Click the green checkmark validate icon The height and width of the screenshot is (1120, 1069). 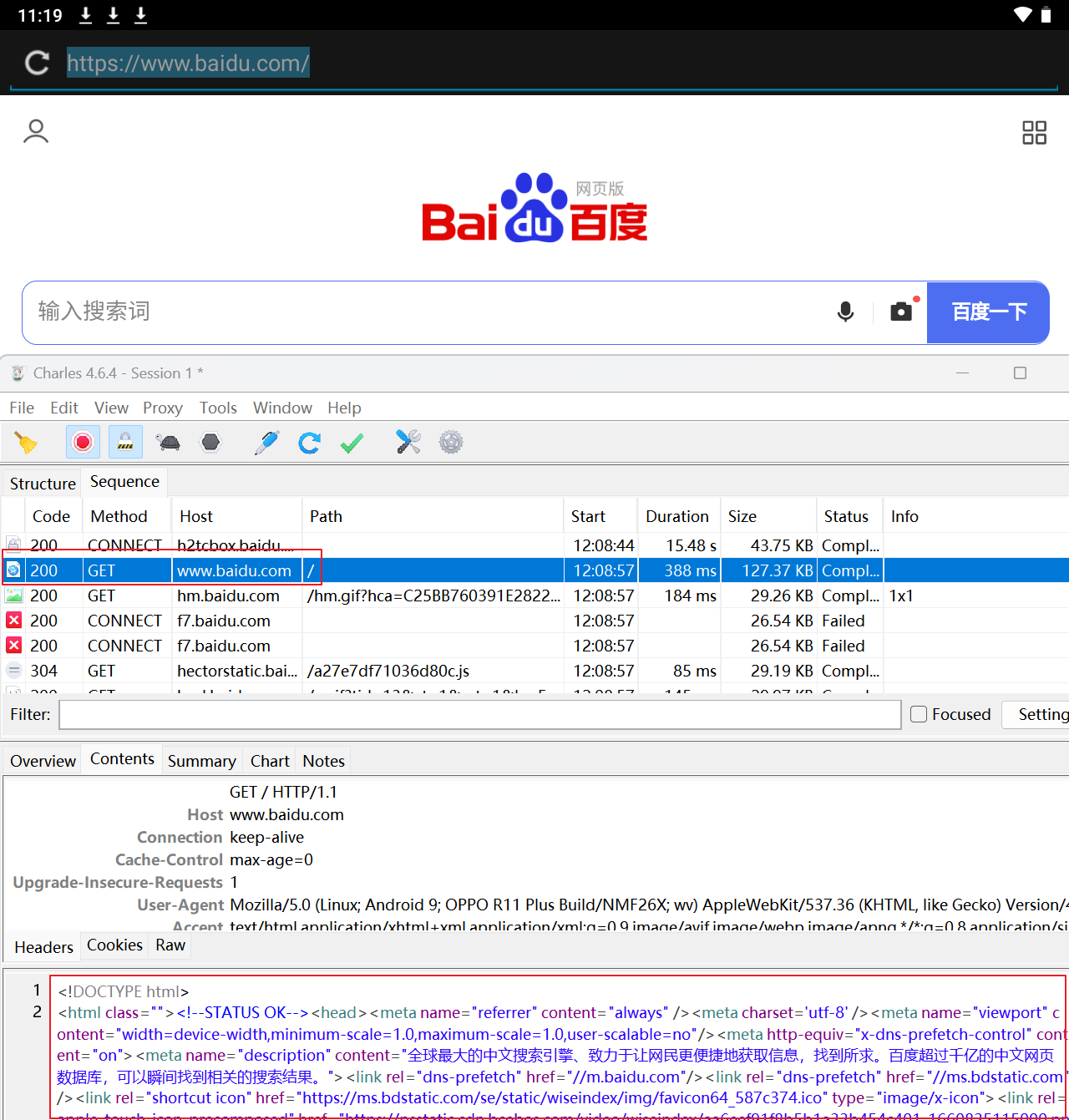(352, 443)
